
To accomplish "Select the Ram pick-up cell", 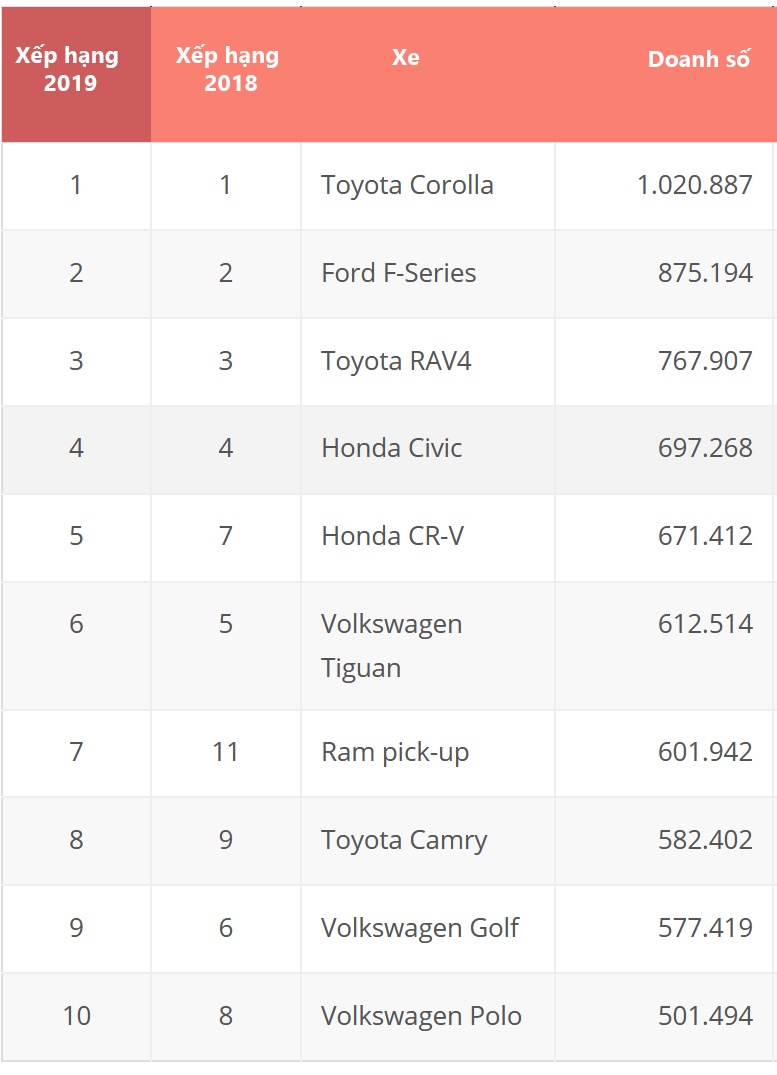I will tap(395, 752).
